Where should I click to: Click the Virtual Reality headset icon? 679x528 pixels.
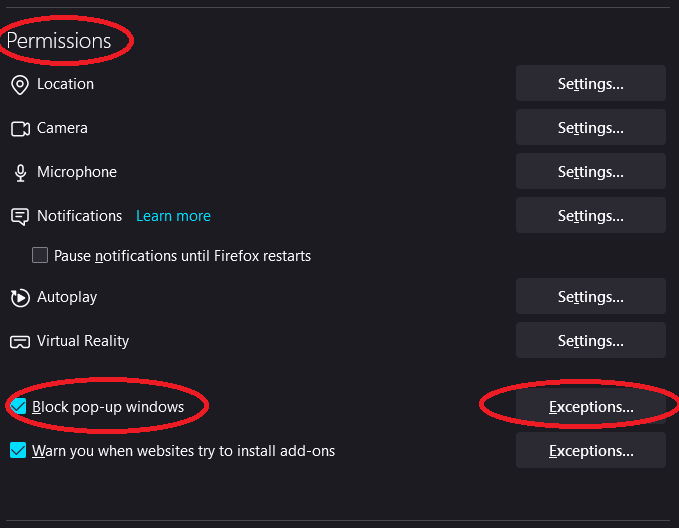(x=19, y=342)
